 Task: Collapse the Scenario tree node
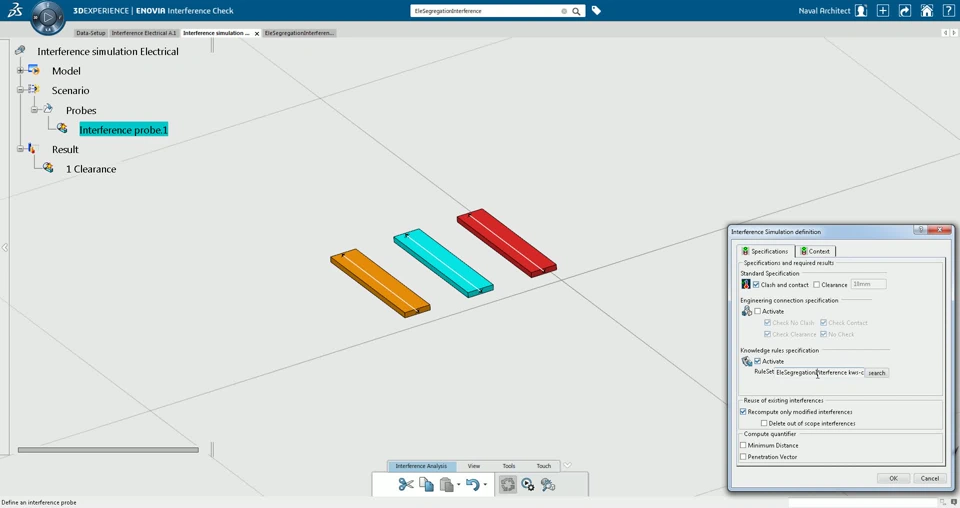20,90
